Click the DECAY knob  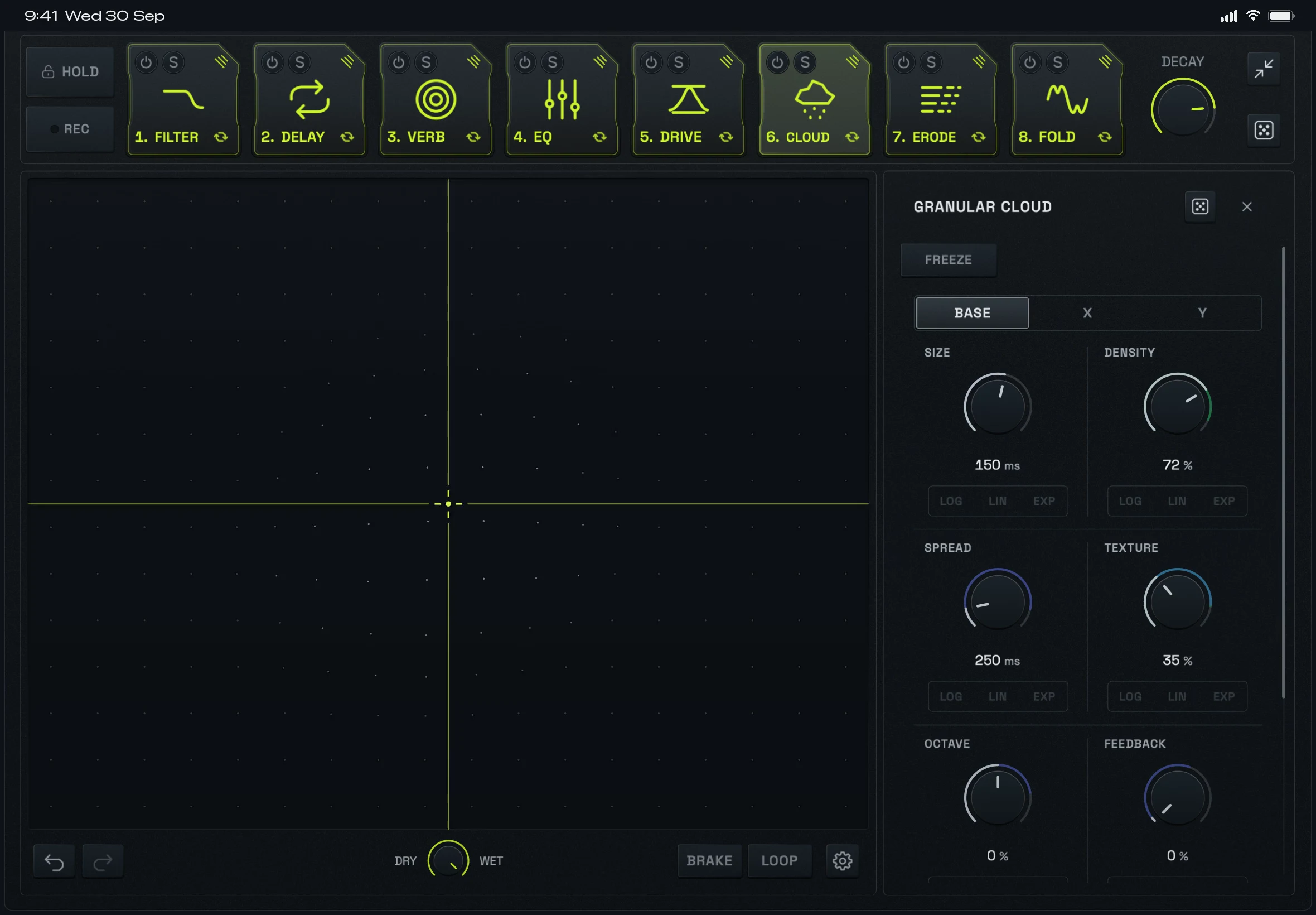(x=1183, y=108)
